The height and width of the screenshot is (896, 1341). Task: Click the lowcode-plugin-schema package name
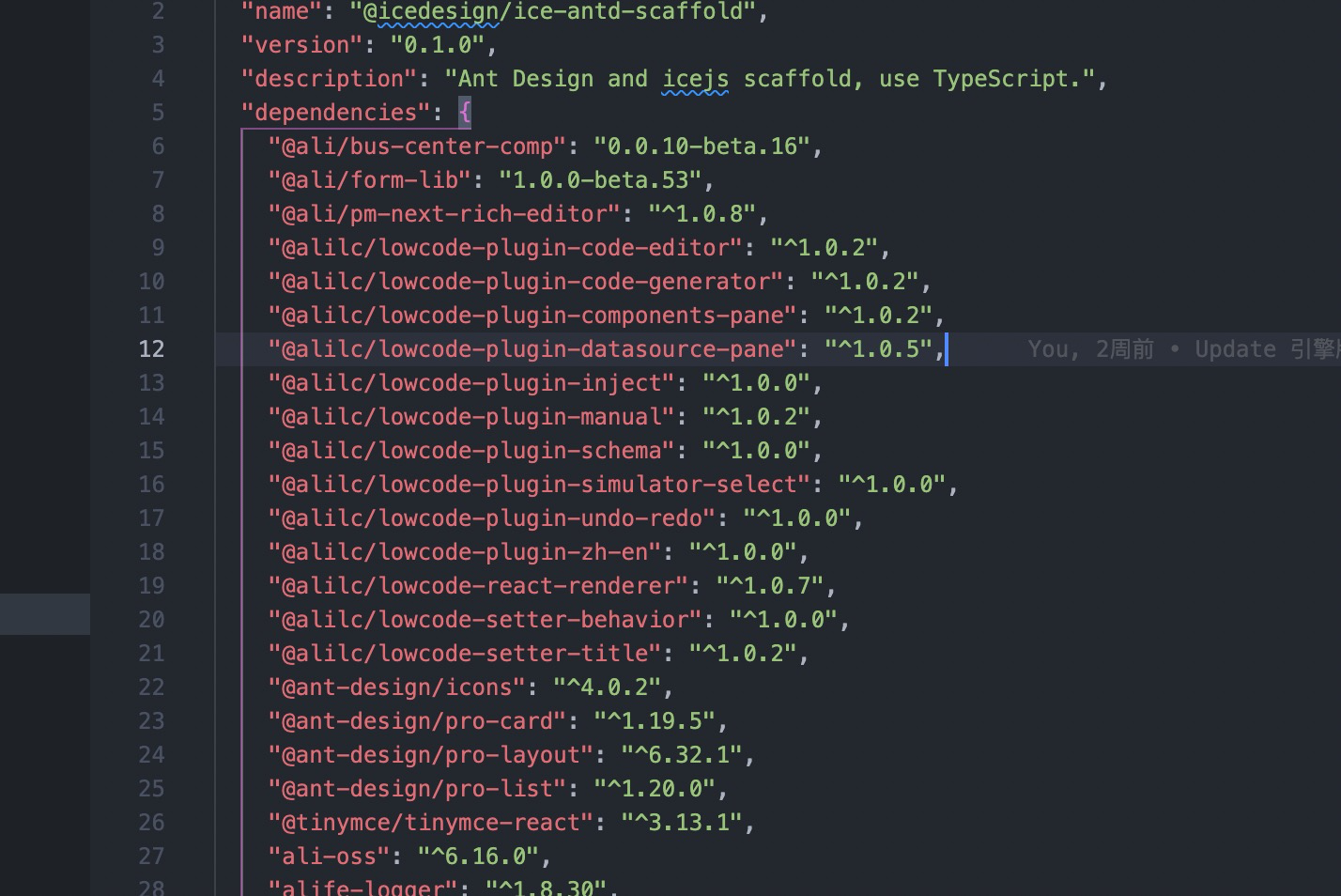click(472, 451)
